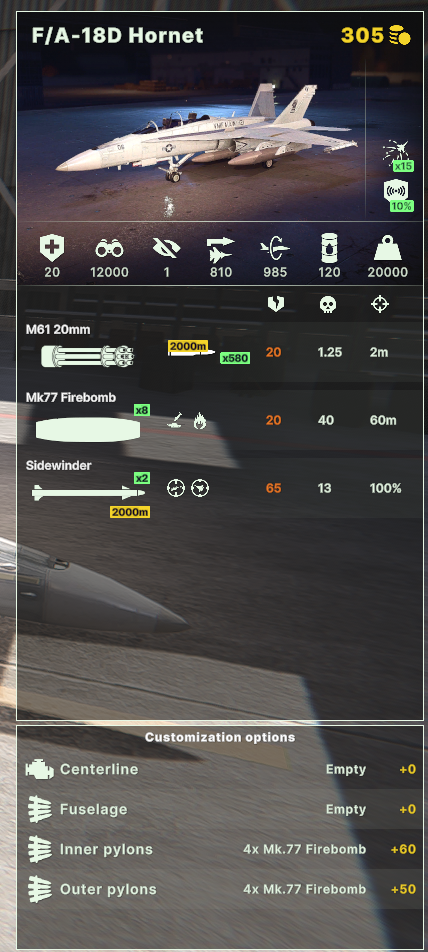Click the armor penetration column header icon

pos(276,305)
